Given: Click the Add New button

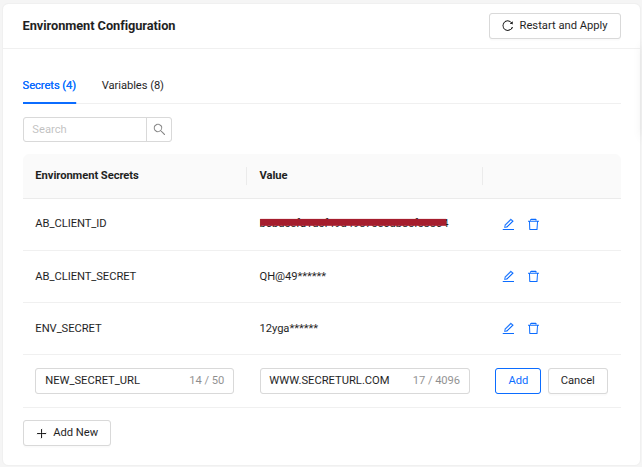Looking at the screenshot, I should pos(67,433).
